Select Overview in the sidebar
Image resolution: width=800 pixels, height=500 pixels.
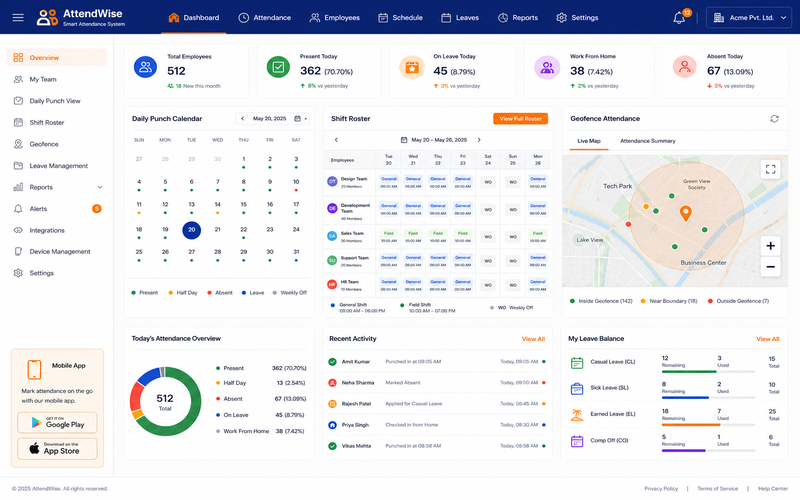click(x=57, y=58)
